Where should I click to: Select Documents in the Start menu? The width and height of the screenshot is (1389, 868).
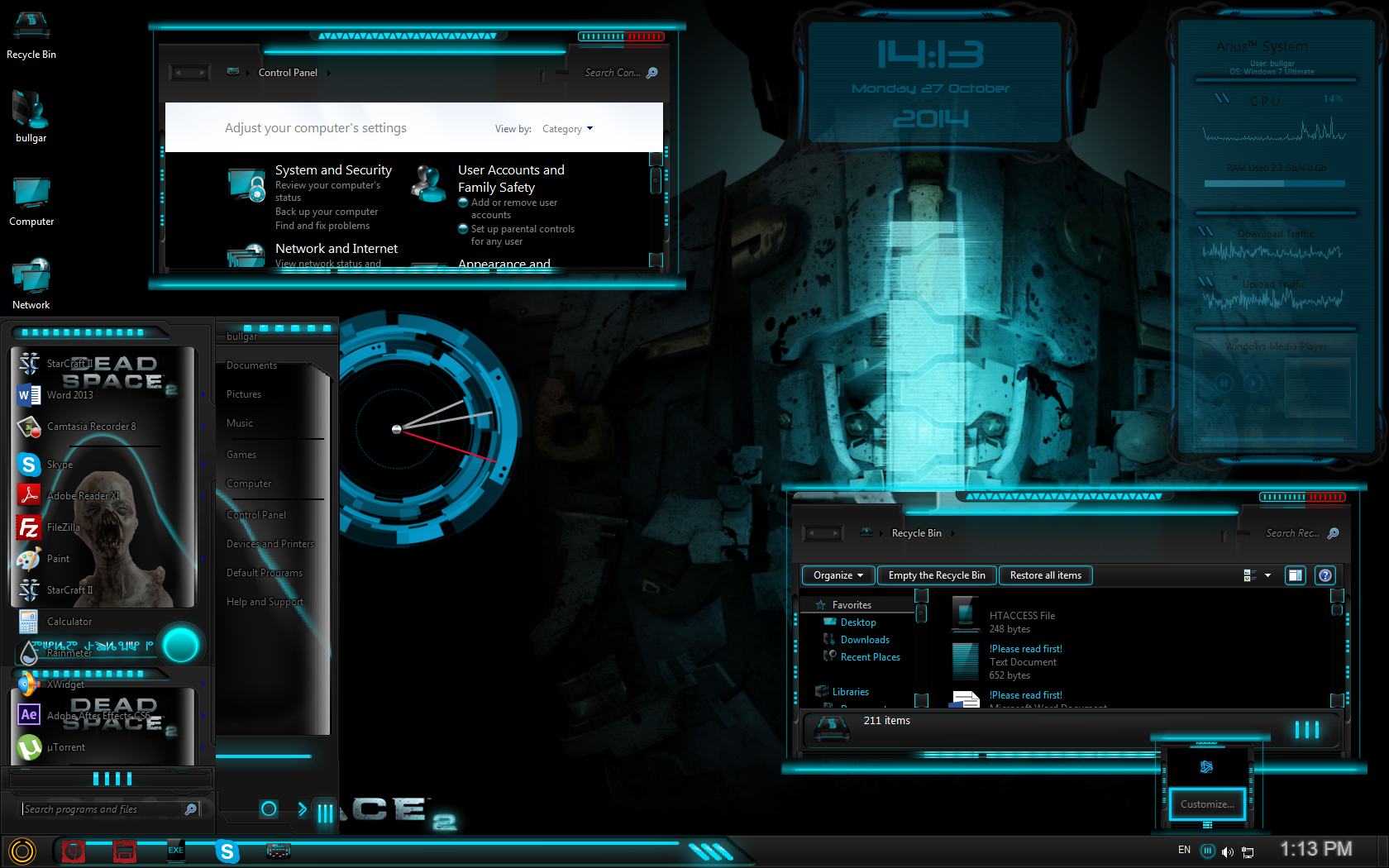pyautogui.click(x=251, y=365)
